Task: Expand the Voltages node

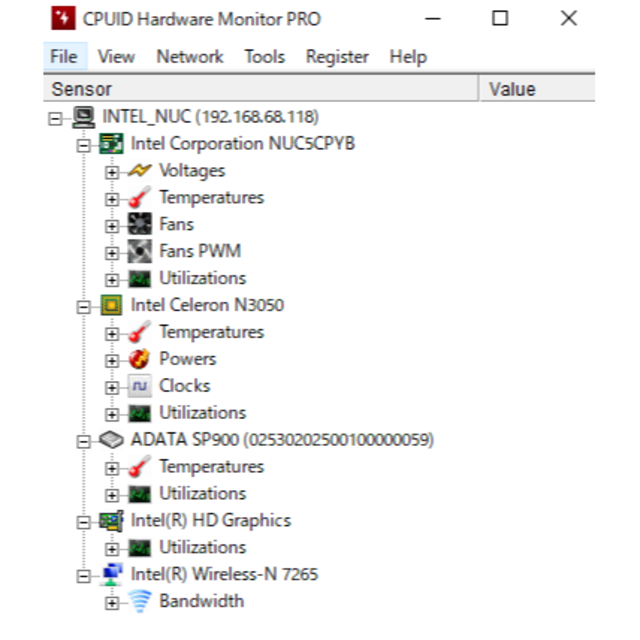Action: point(111,173)
